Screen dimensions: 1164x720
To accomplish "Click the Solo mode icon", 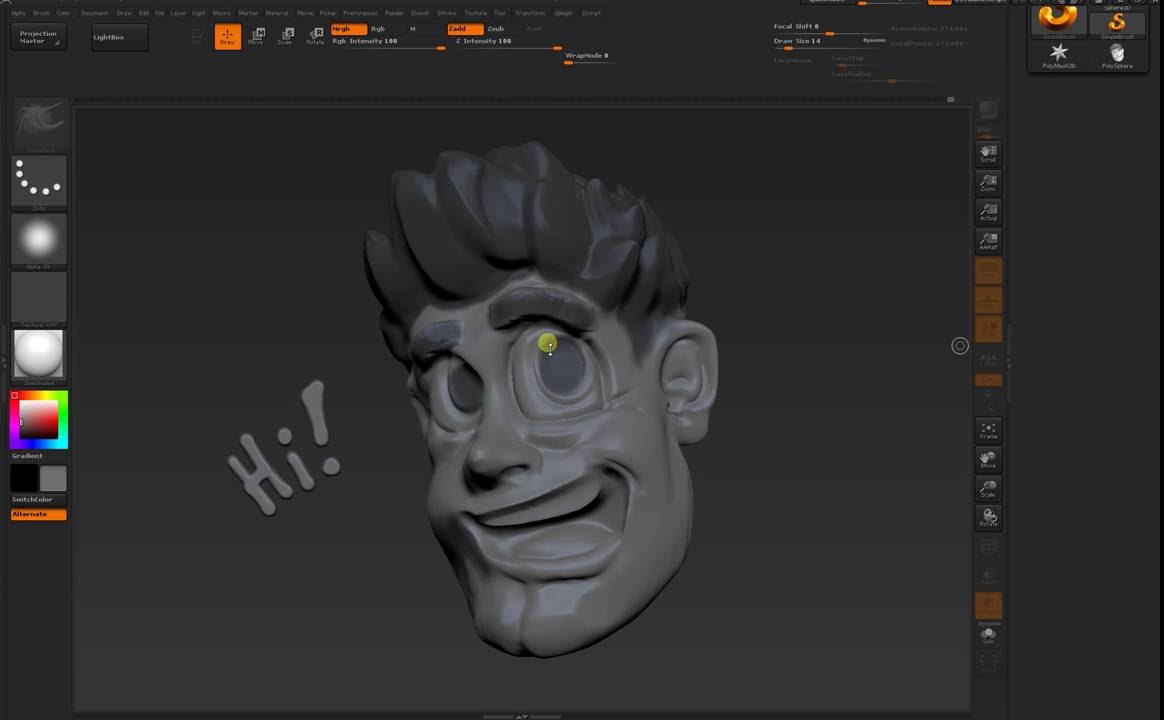I will point(988,635).
